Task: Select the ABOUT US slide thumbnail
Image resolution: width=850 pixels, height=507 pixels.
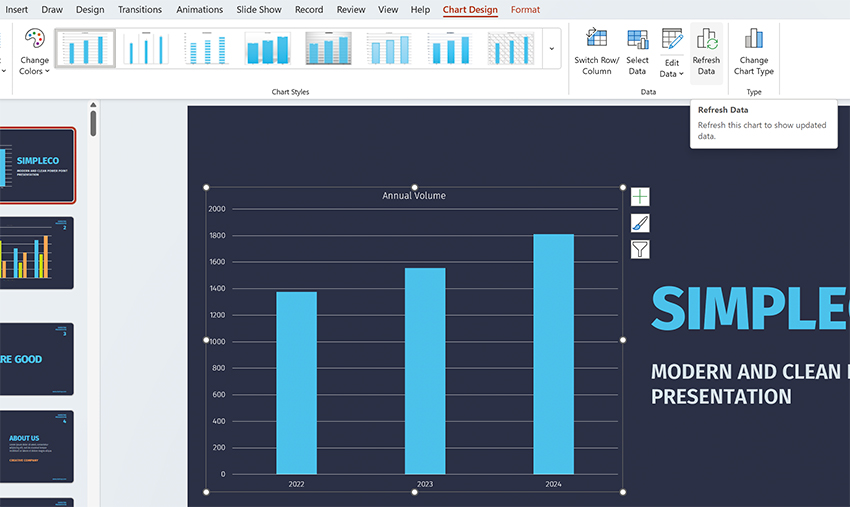Action: pos(37,446)
